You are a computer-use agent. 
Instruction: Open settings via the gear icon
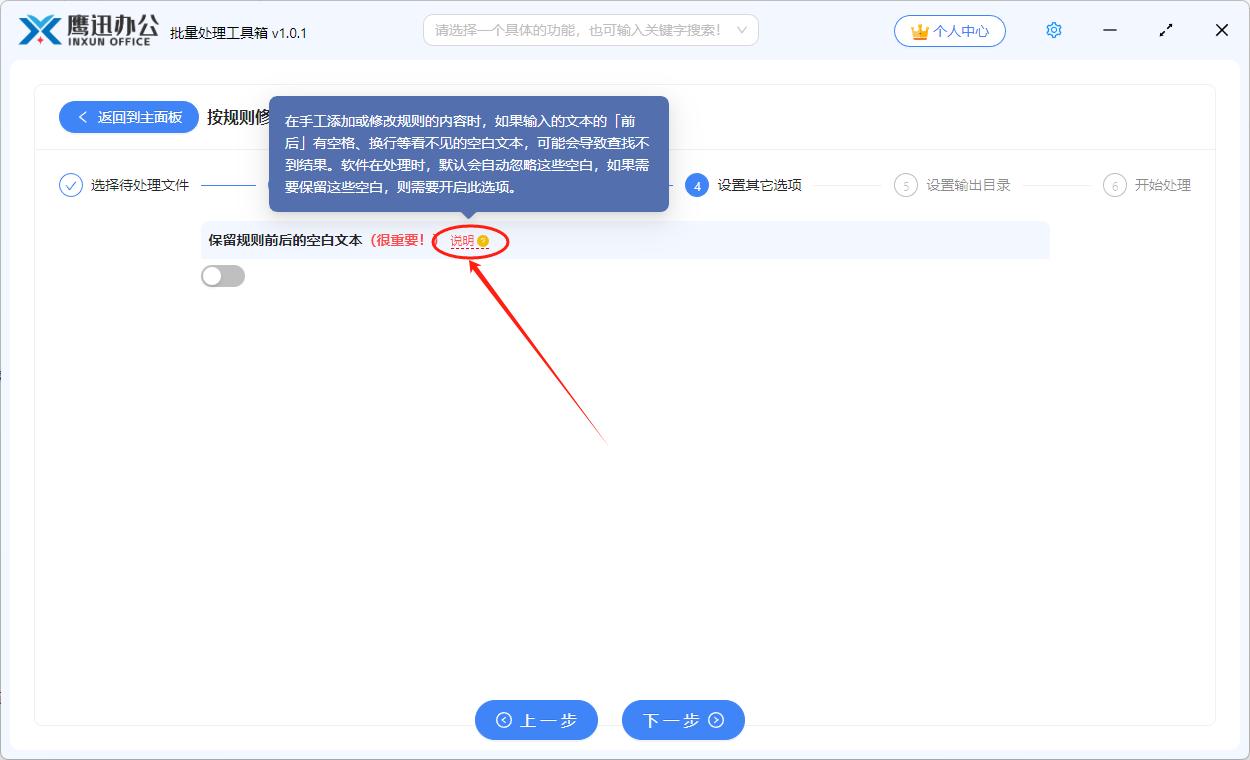click(1053, 31)
